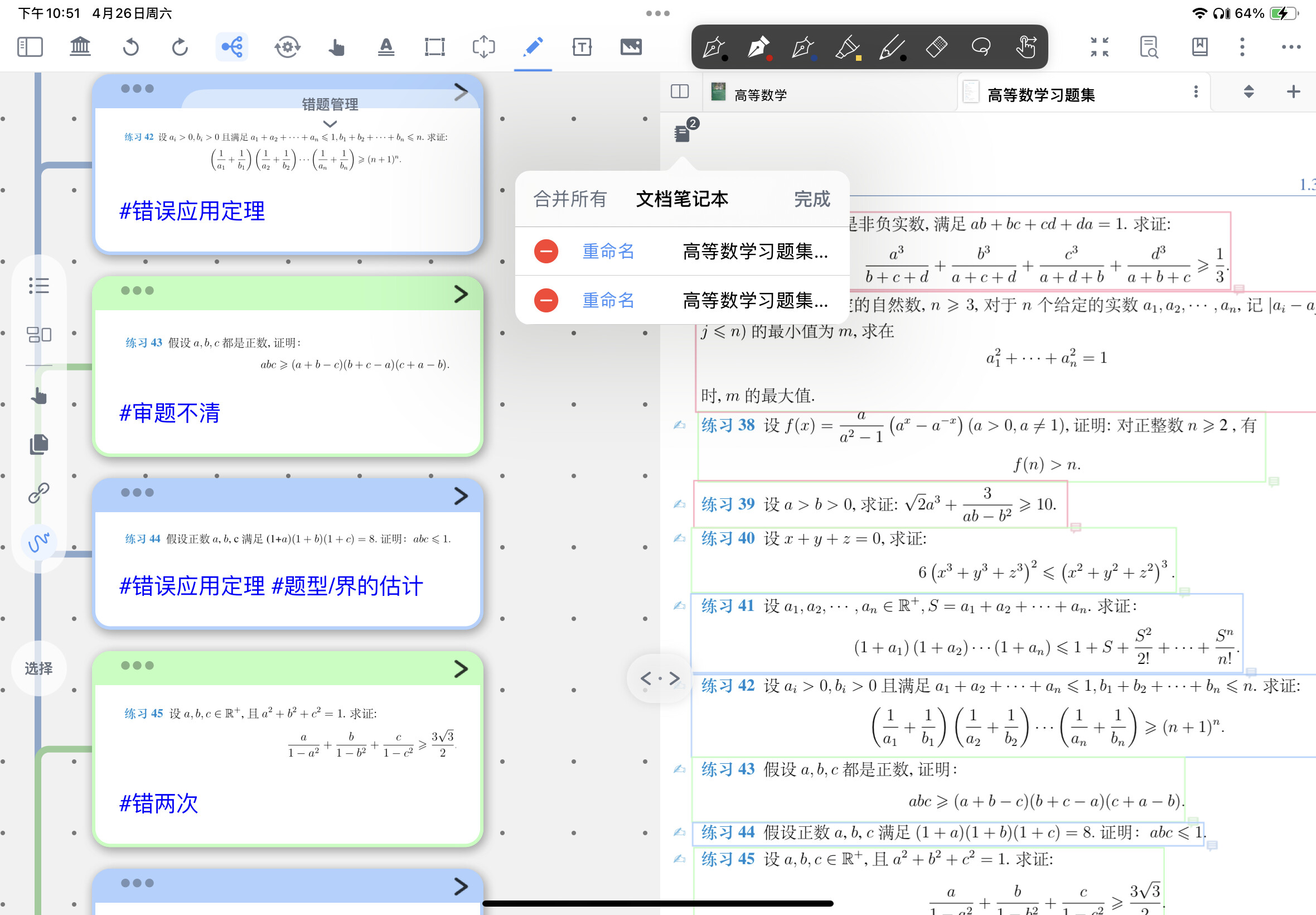
Task: Delete the first notebook with red minus
Action: point(546,251)
